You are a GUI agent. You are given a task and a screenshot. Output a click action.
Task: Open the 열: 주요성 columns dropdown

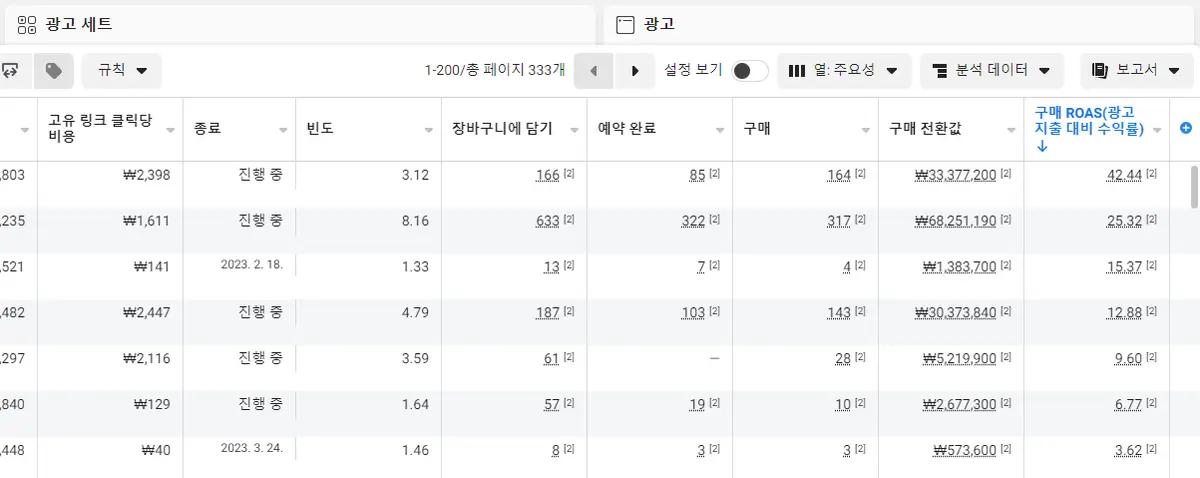(x=844, y=71)
